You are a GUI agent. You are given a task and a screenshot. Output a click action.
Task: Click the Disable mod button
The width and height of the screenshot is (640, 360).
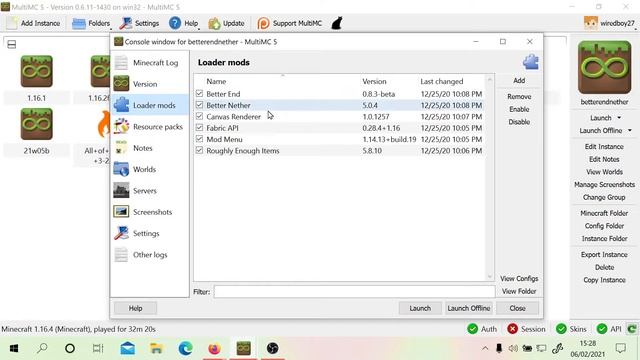coord(519,122)
